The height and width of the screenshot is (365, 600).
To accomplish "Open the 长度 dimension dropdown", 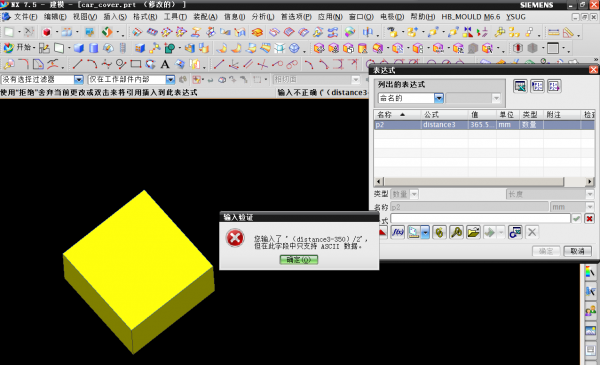I will (590, 194).
